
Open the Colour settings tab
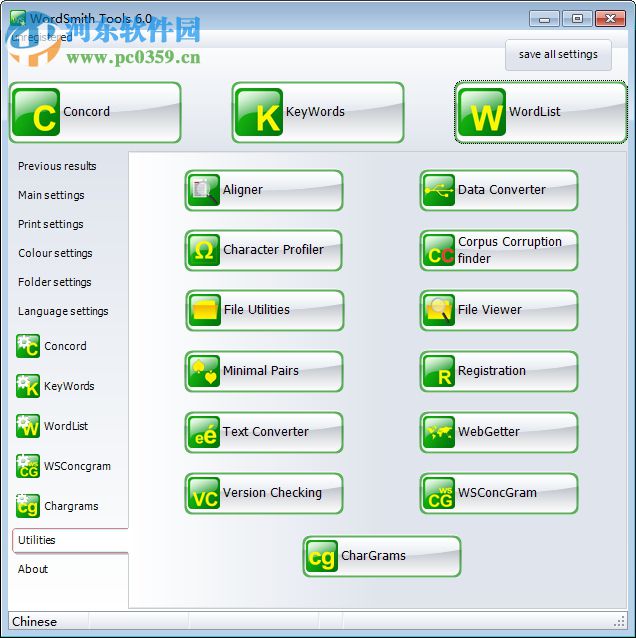(x=55, y=253)
